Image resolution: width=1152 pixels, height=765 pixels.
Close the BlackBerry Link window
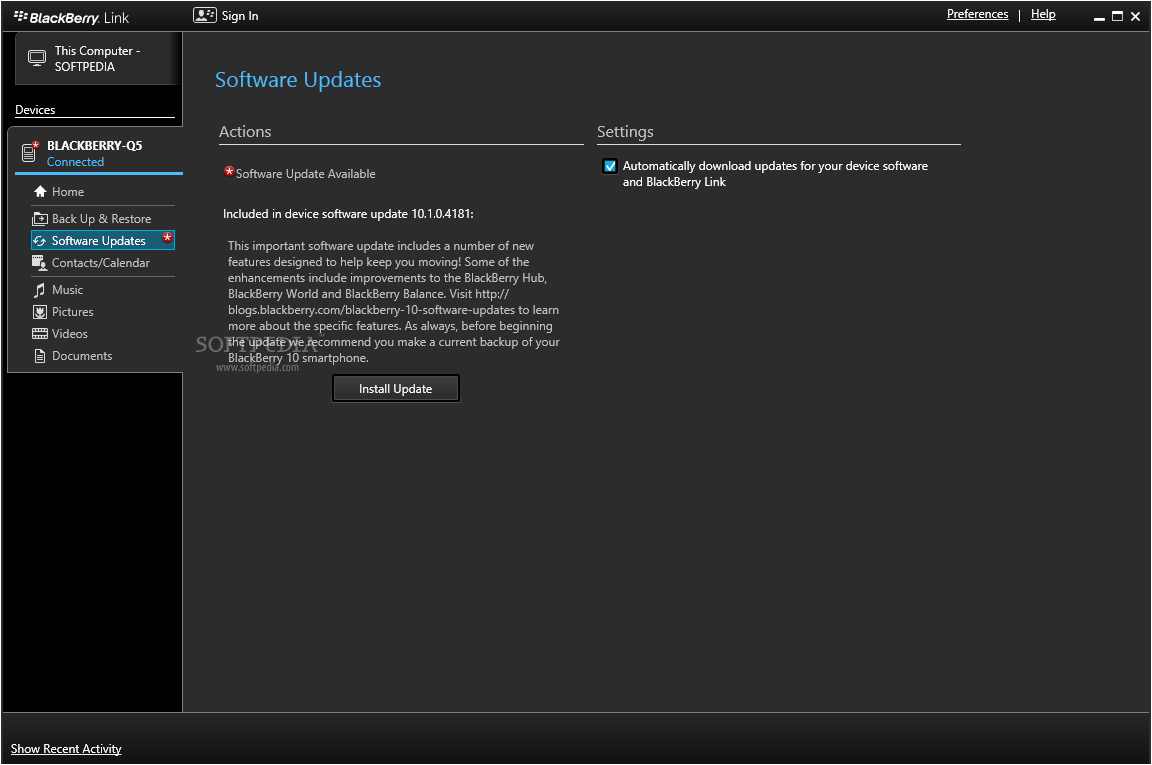click(1136, 16)
